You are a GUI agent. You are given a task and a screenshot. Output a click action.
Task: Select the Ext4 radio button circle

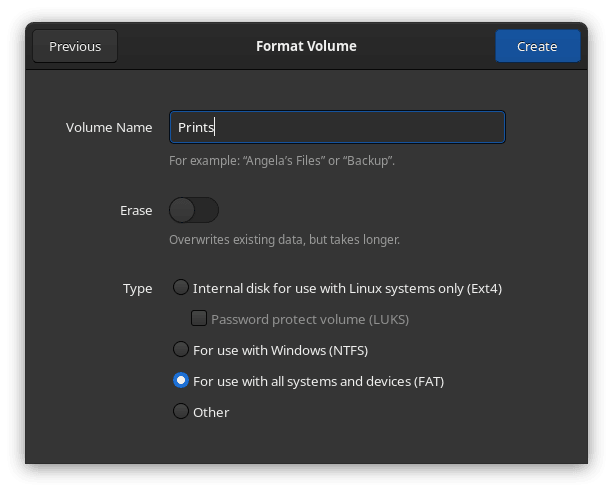coord(181,288)
